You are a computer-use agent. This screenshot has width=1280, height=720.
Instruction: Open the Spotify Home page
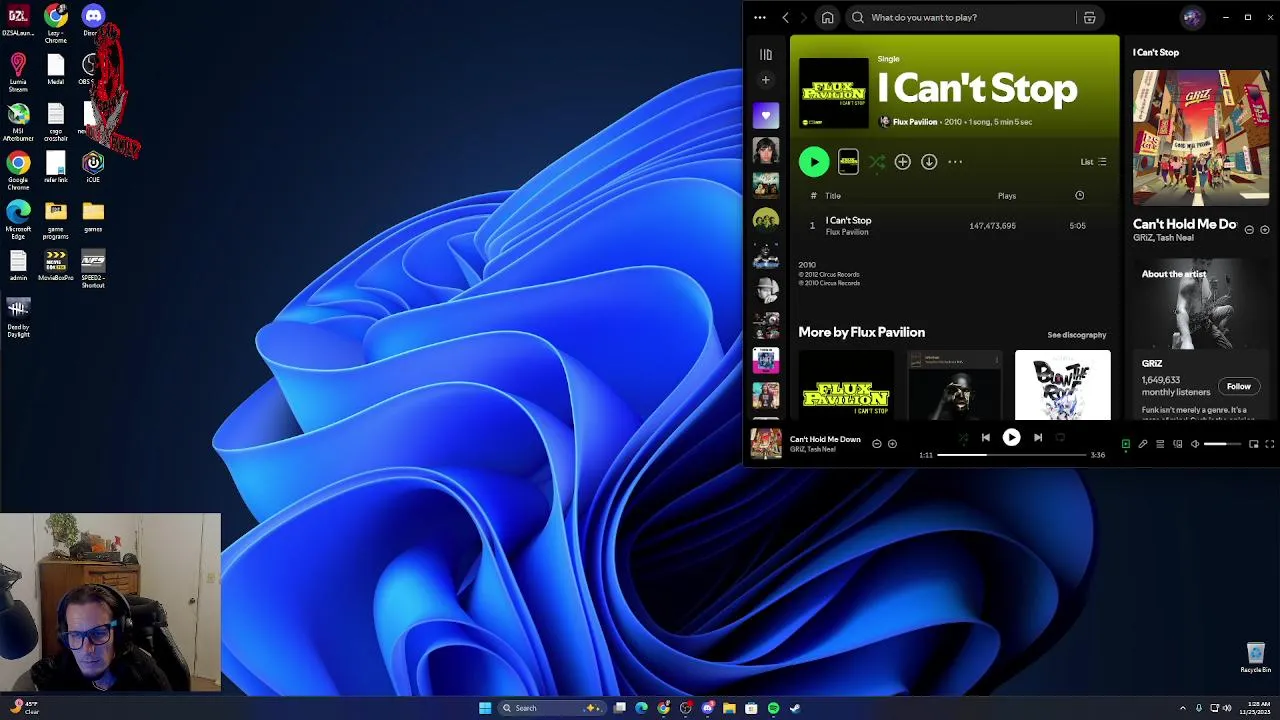(828, 17)
